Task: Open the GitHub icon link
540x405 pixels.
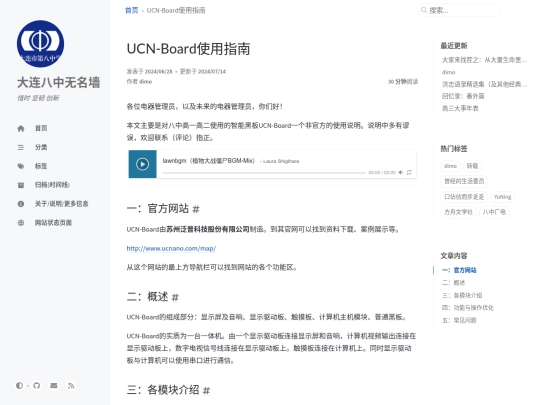Action: (x=37, y=385)
